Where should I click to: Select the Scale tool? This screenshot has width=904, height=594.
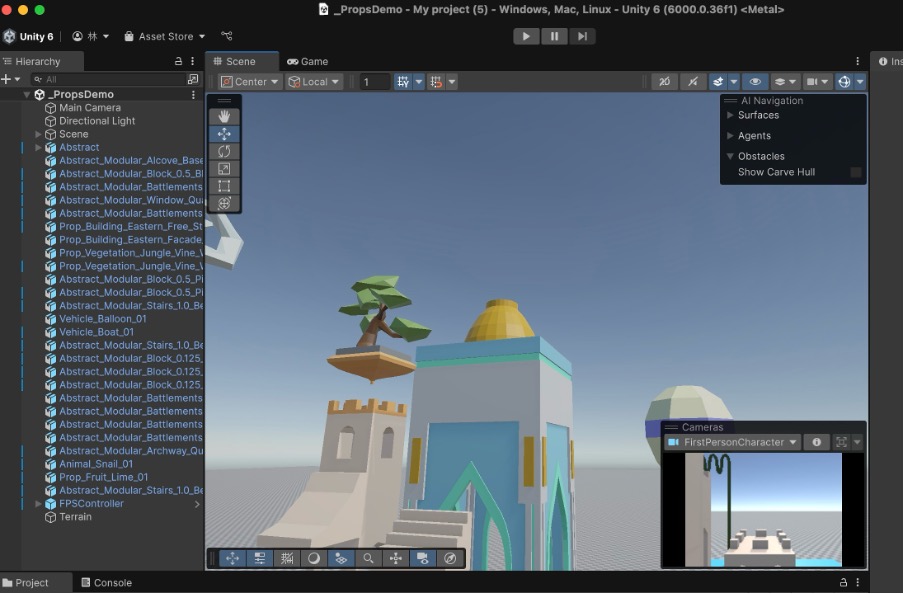click(x=224, y=168)
